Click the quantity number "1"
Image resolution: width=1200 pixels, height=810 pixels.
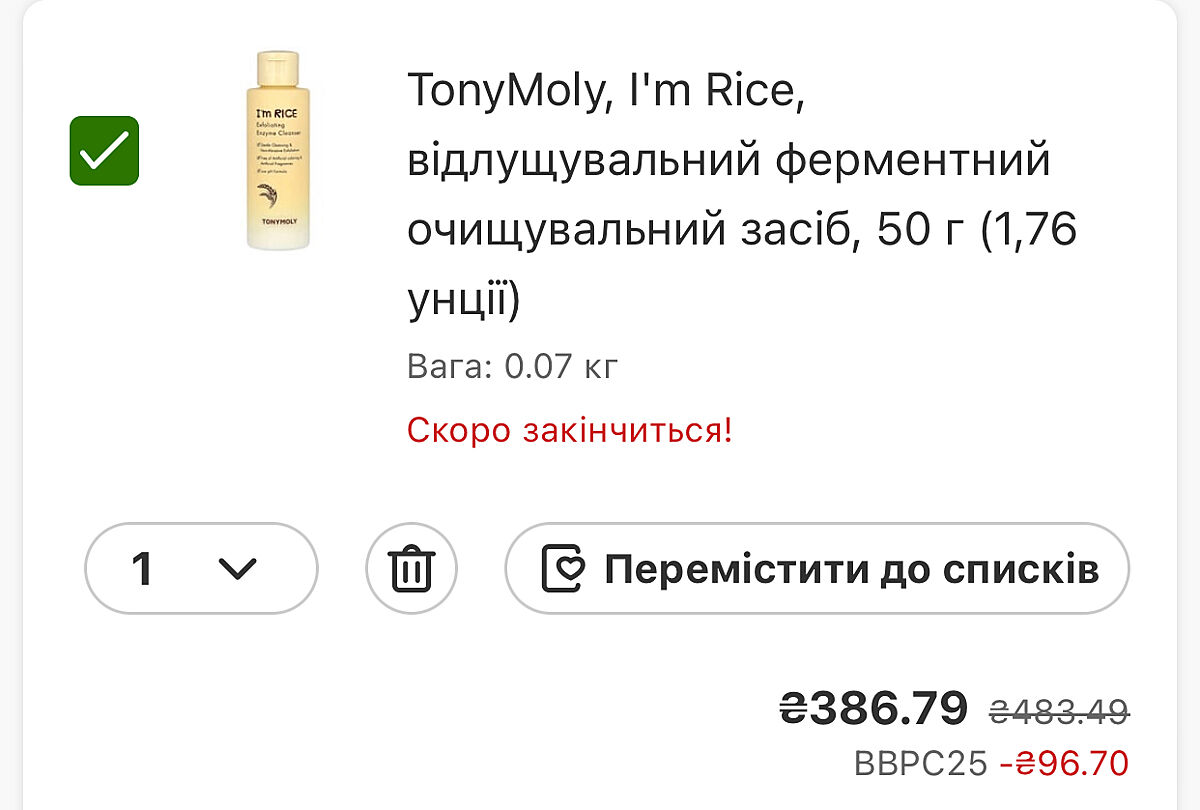142,569
